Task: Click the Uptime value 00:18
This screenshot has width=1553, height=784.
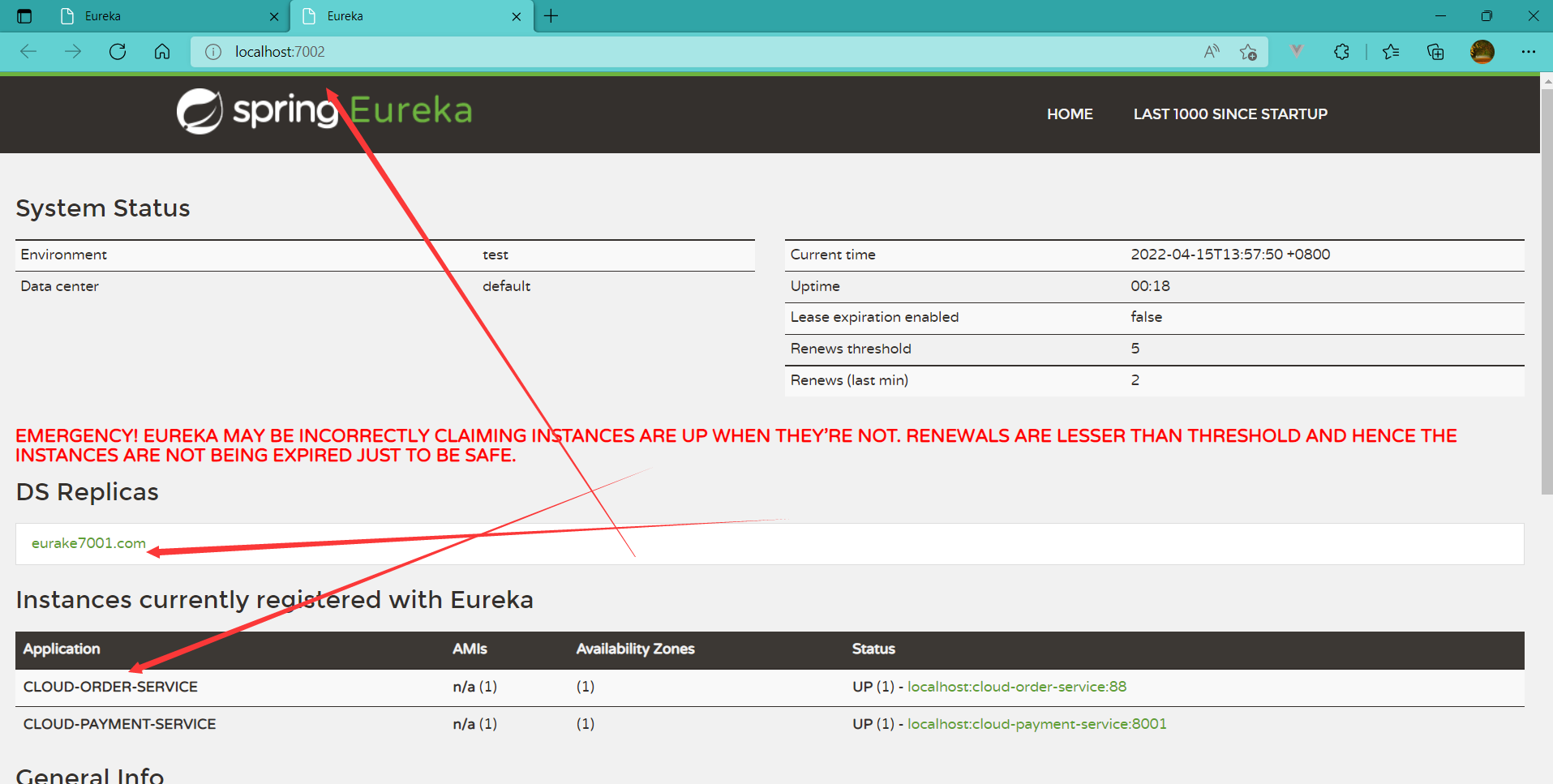Action: click(1150, 286)
